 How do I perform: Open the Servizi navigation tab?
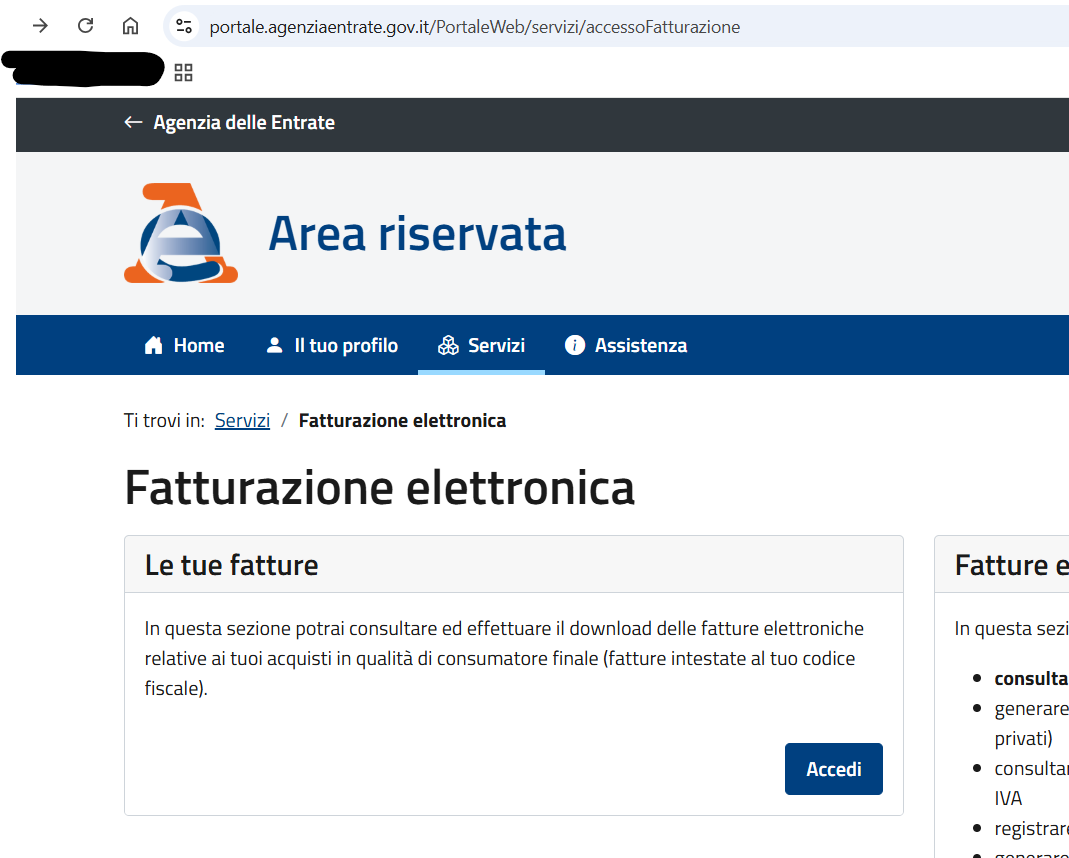481,345
